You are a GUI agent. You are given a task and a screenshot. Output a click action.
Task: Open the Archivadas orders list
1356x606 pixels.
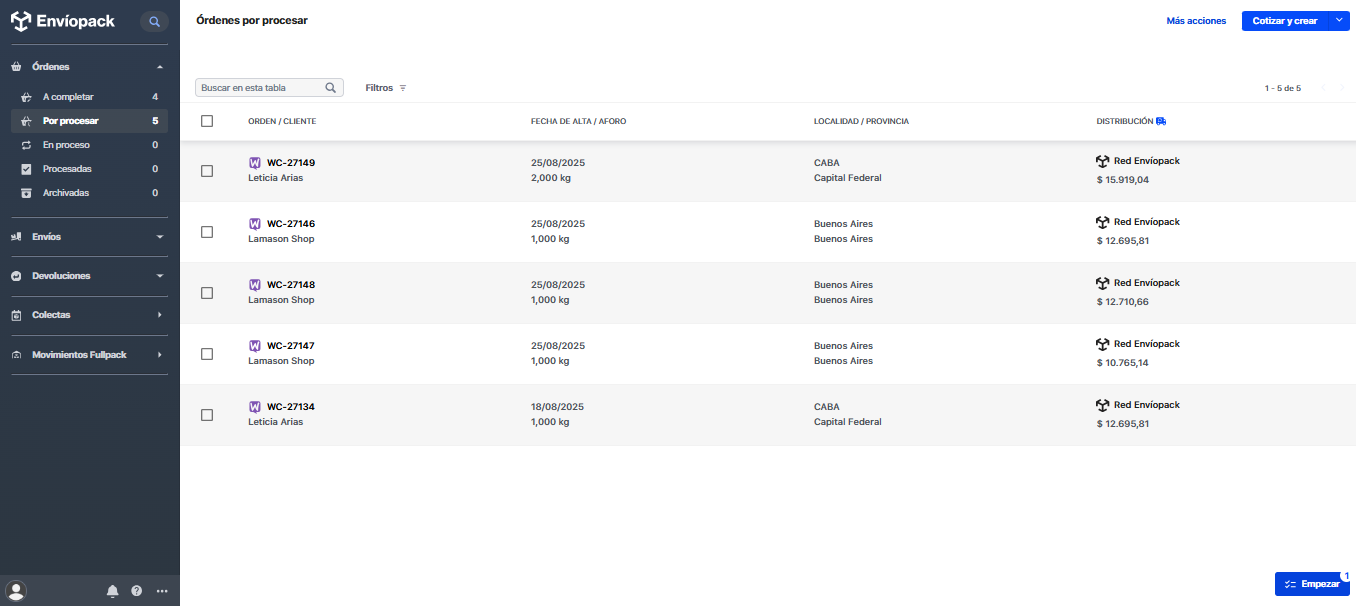[x=66, y=193]
